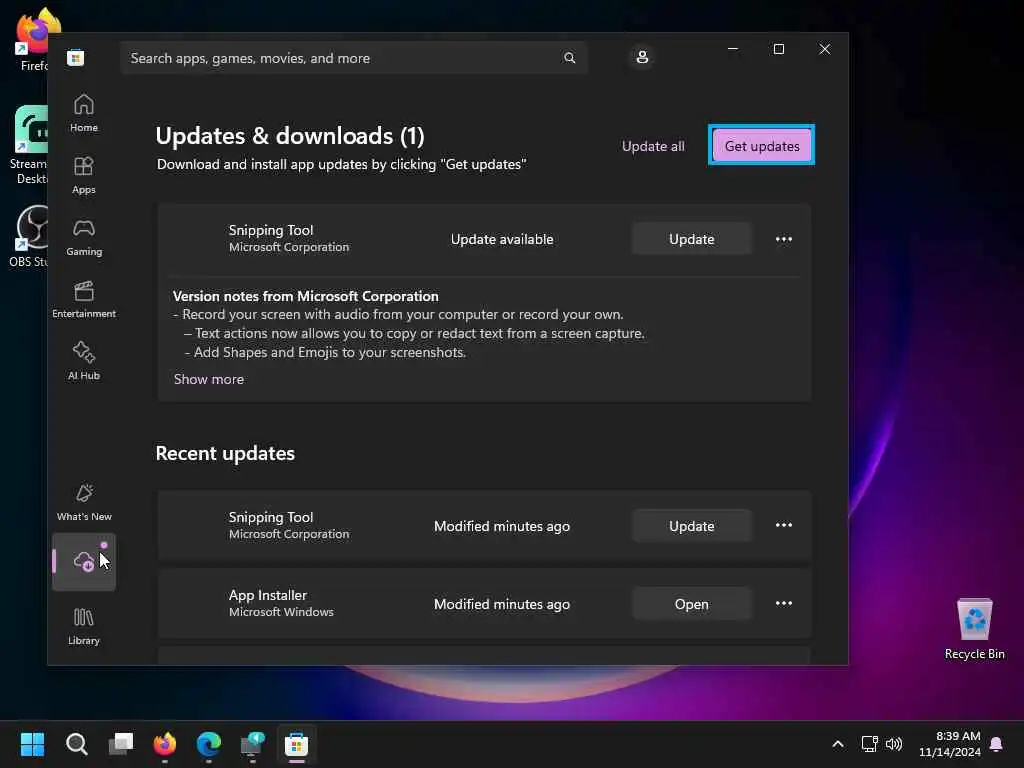1024x768 pixels.
Task: Click the Microsoft Store logo icon
Action: tap(76, 58)
